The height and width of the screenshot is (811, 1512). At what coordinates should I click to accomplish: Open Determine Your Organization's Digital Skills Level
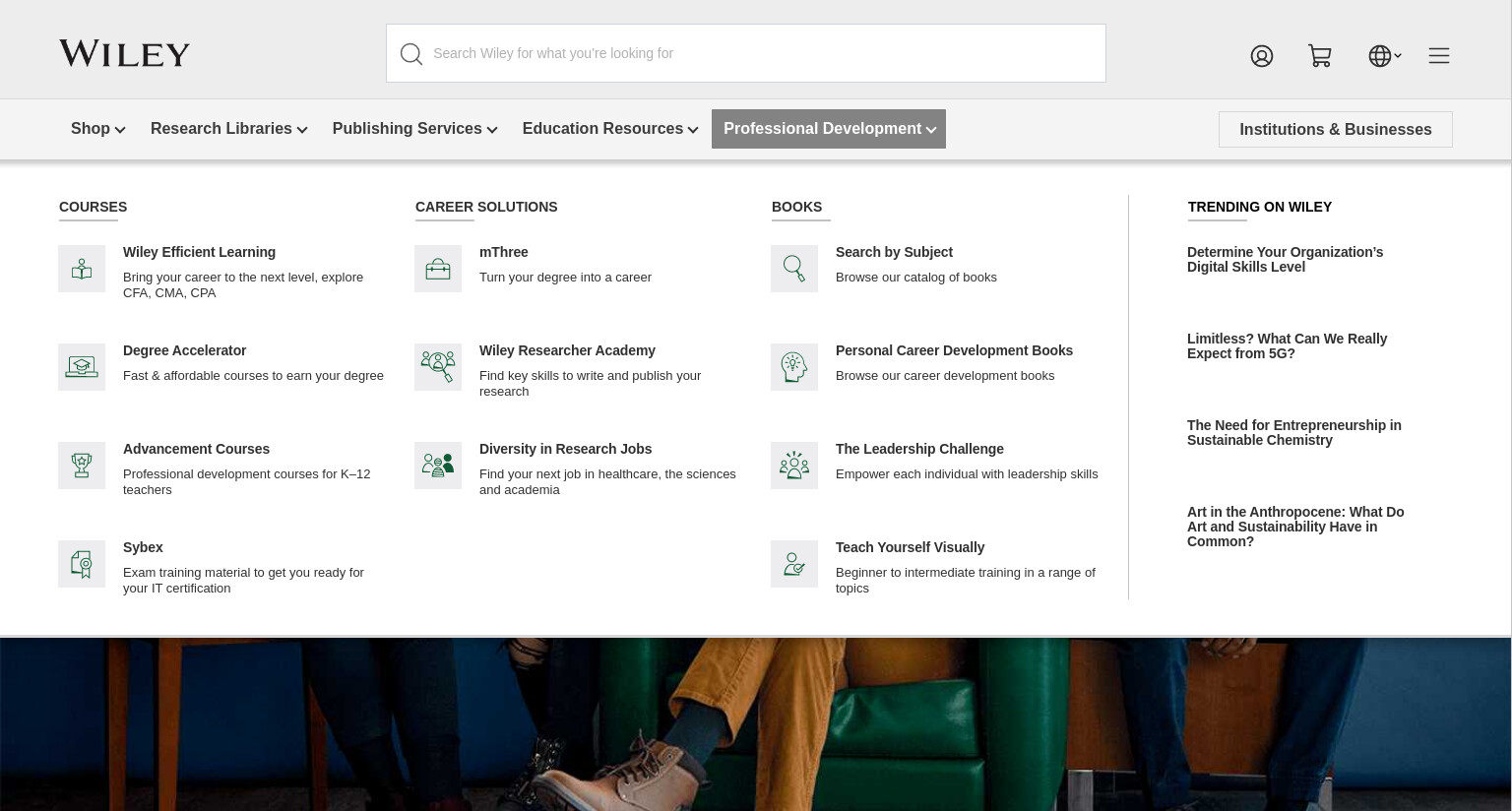tap(1285, 260)
